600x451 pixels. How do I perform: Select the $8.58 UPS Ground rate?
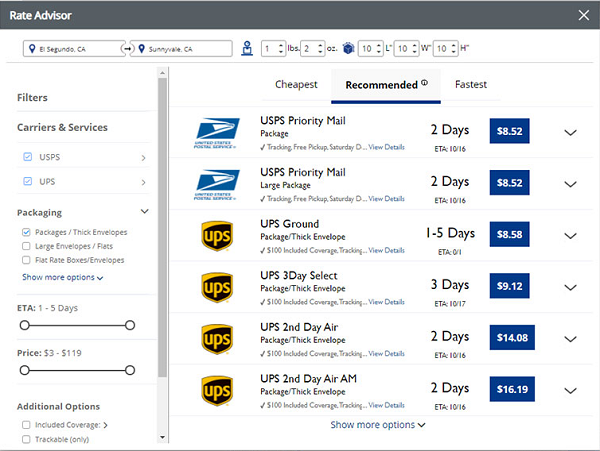point(509,234)
